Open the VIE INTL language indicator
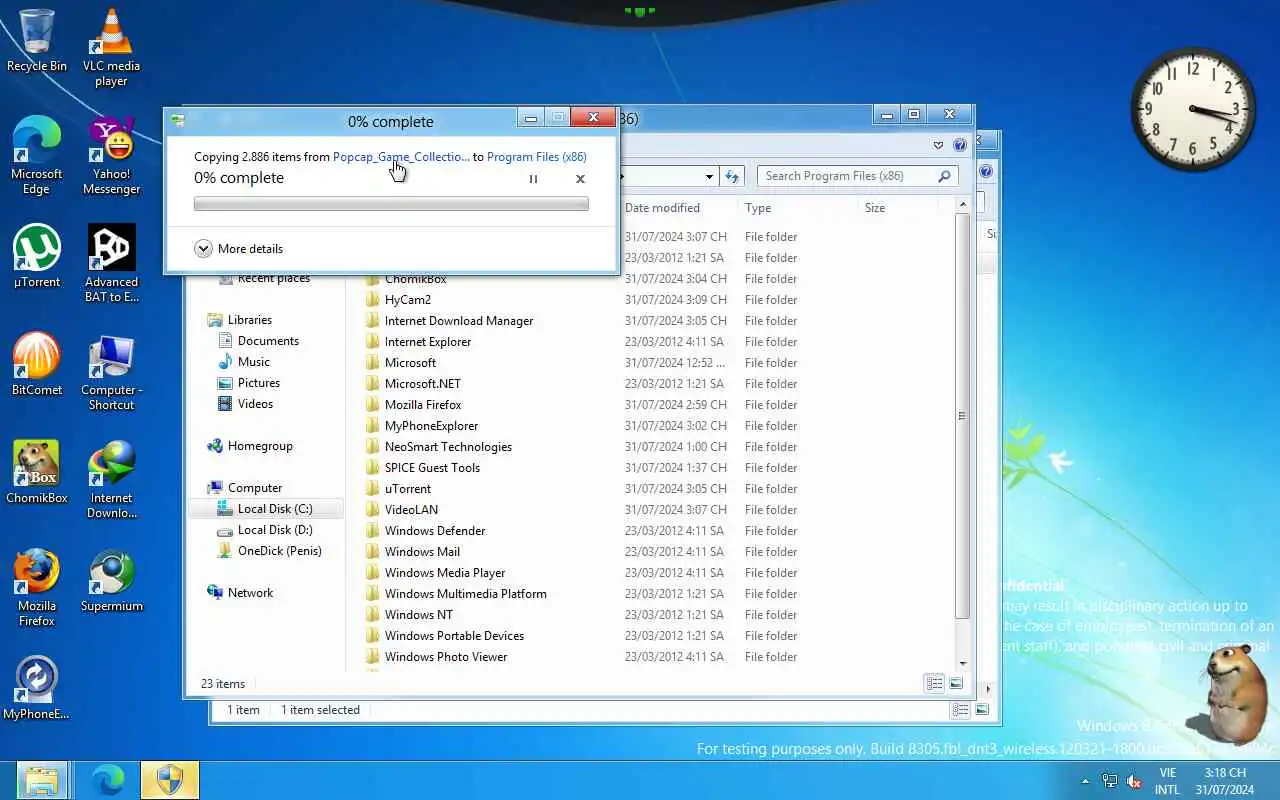Screen dimensions: 1280x800 coord(1167,781)
